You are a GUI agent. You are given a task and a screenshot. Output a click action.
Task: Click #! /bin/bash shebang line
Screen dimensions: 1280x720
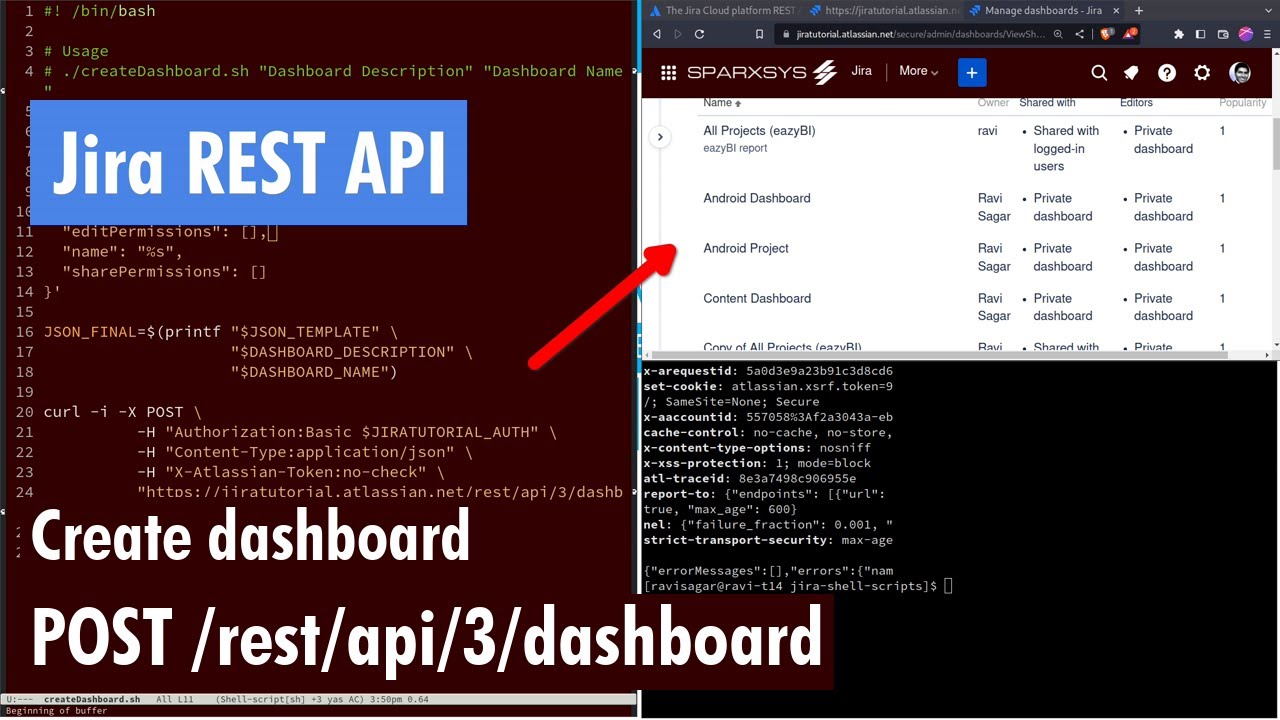click(x=99, y=11)
